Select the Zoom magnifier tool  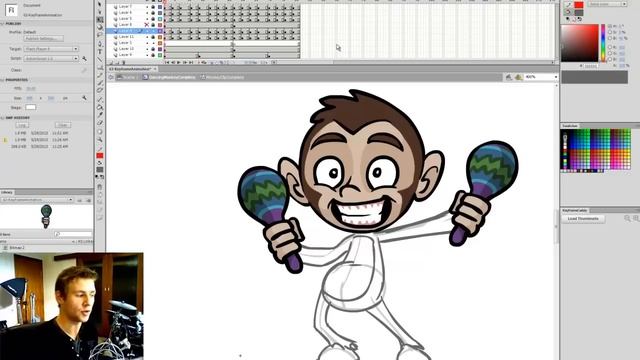click(x=100, y=140)
